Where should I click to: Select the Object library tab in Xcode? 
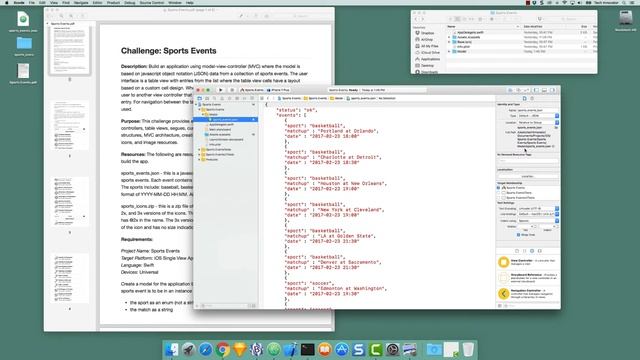tap(532, 251)
